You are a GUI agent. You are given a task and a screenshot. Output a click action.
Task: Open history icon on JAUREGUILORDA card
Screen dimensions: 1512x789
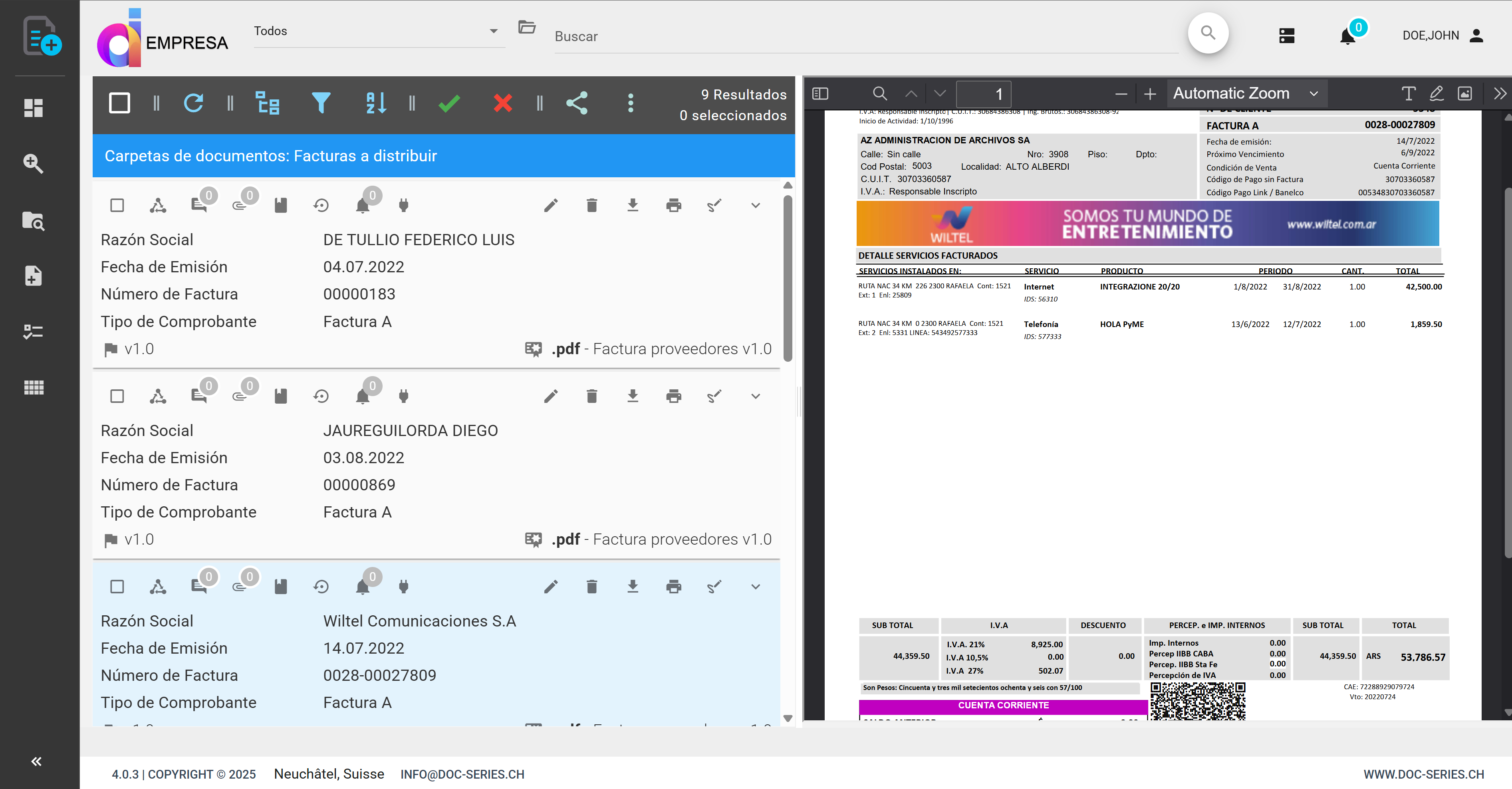(321, 396)
